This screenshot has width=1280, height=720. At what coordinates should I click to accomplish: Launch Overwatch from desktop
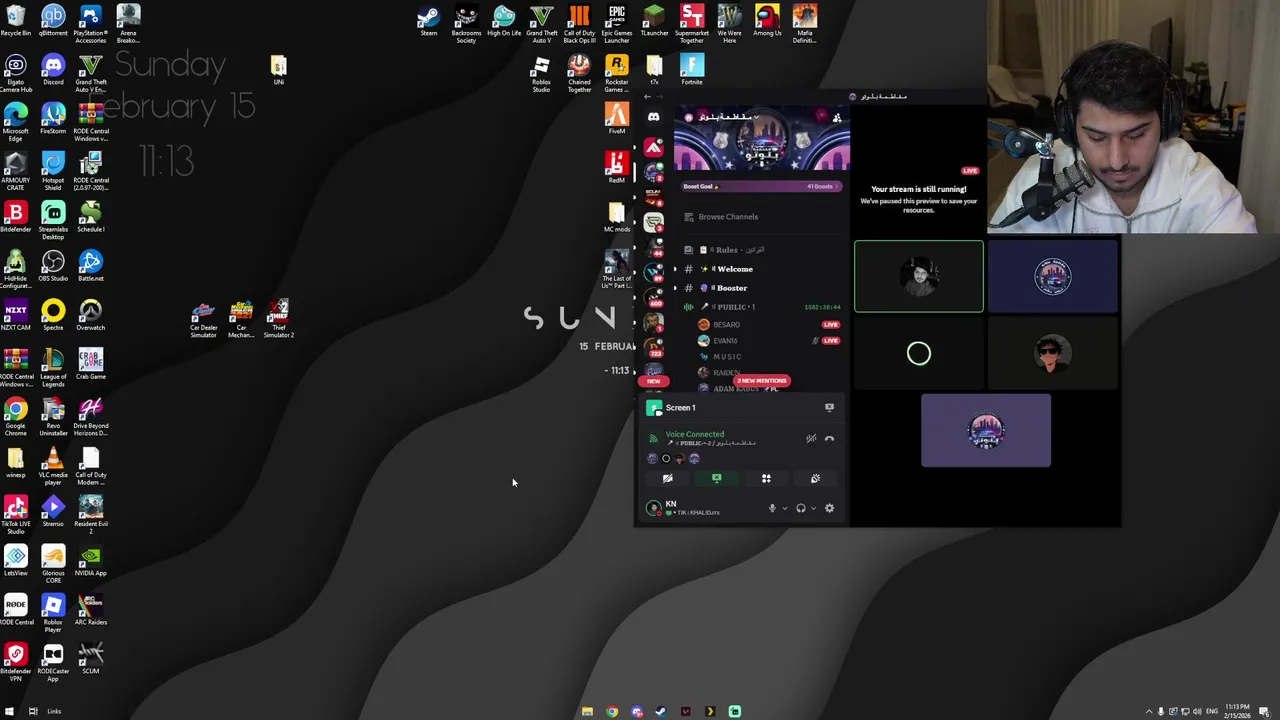tap(91, 315)
